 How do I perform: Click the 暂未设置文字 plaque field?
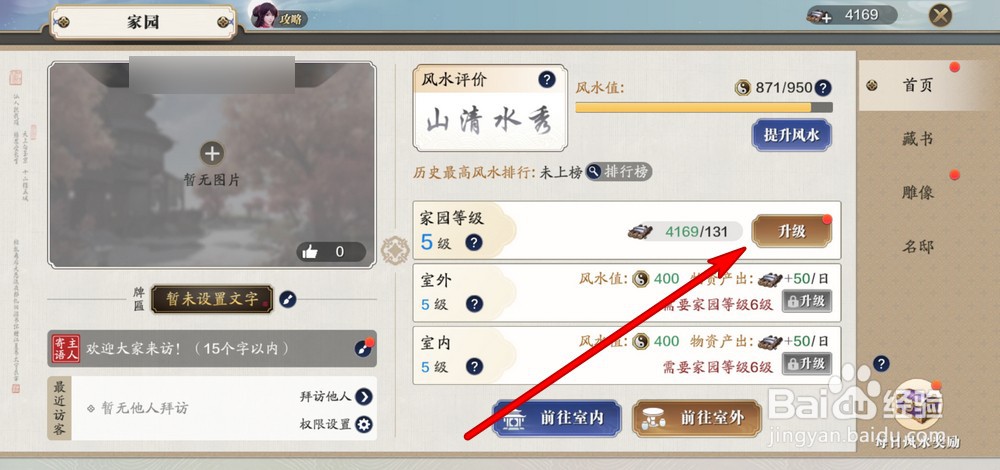pyautogui.click(x=212, y=298)
